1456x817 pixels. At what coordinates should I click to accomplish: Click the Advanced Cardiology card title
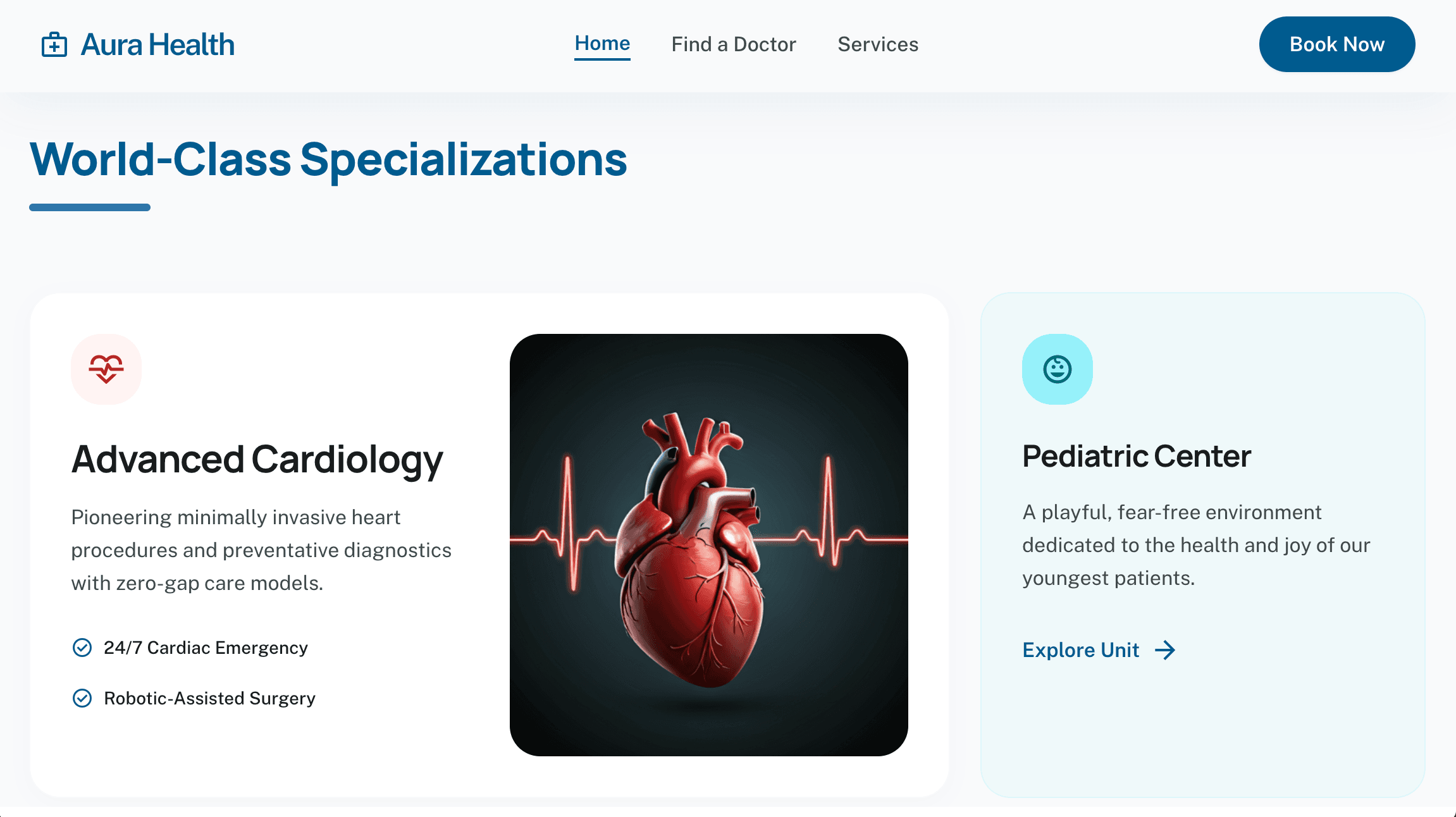click(x=257, y=460)
